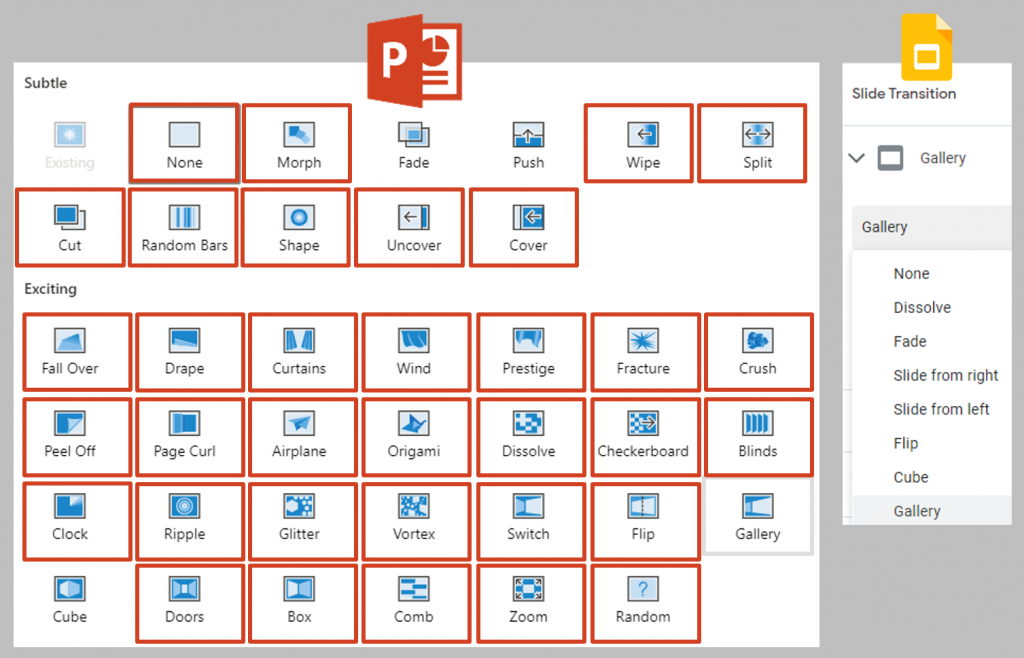This screenshot has height=658, width=1024.
Task: Click the slide icon next to Gallery header
Action: [890, 158]
